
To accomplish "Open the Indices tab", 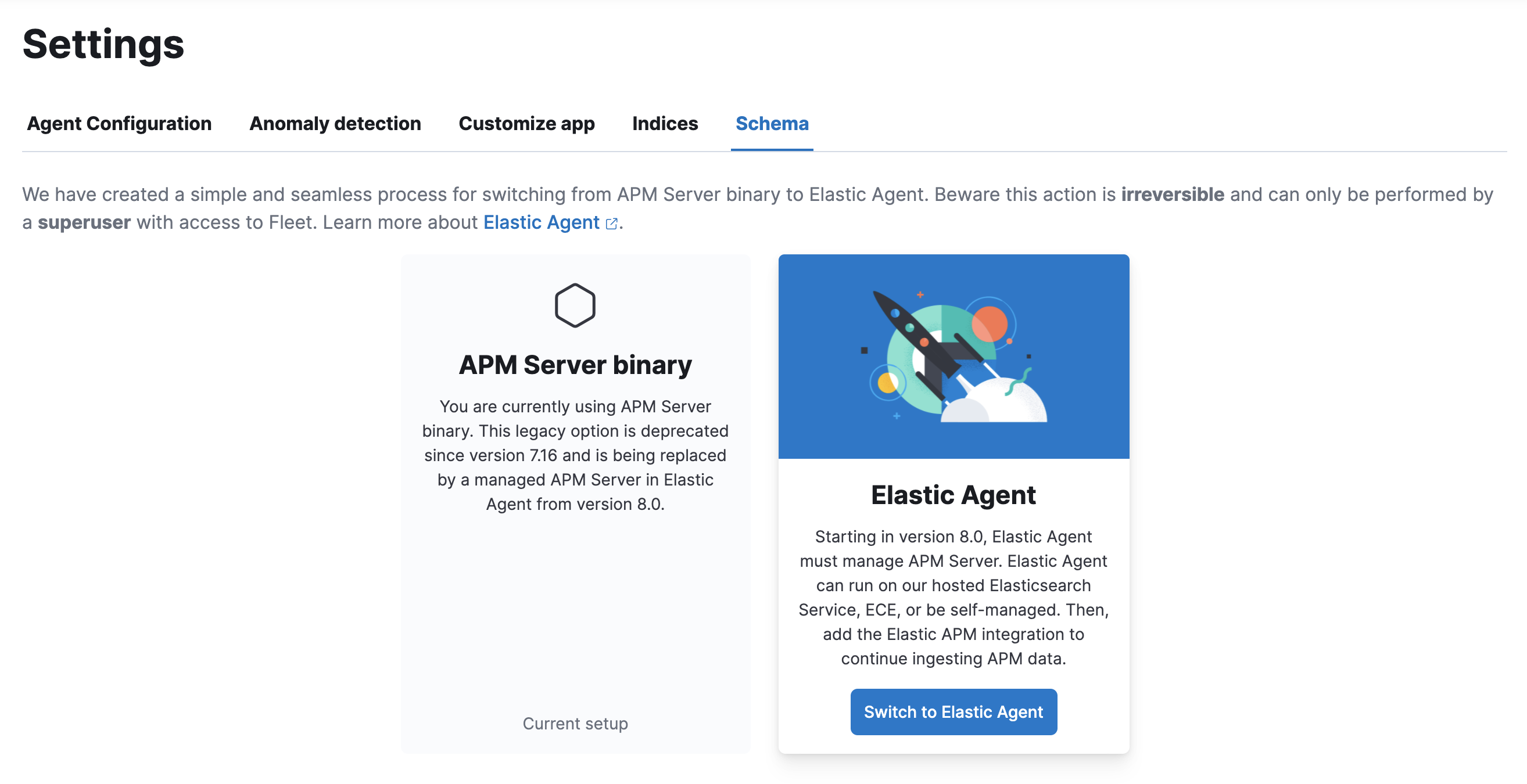I will pyautogui.click(x=665, y=124).
